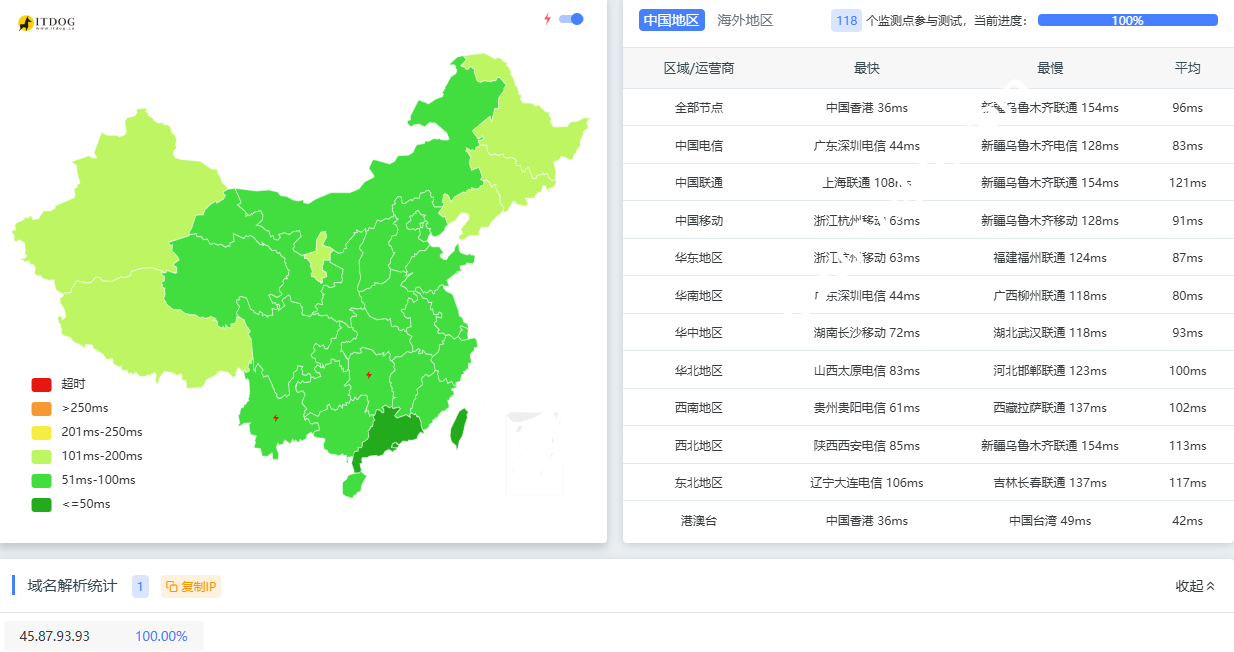Select the 西南地区 row label

699,407
